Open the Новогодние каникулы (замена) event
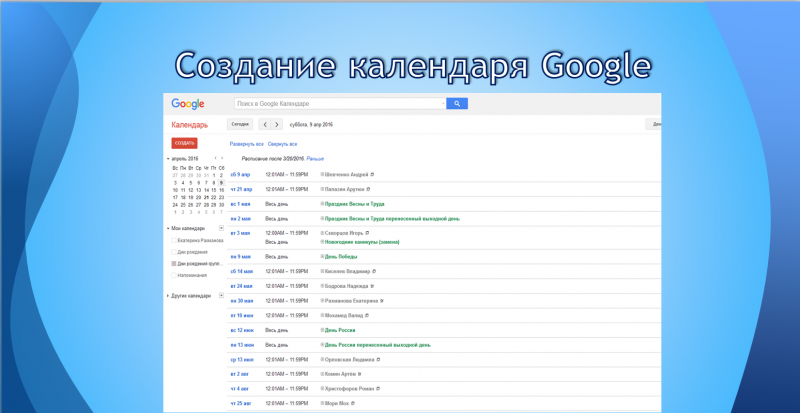 (x=362, y=242)
